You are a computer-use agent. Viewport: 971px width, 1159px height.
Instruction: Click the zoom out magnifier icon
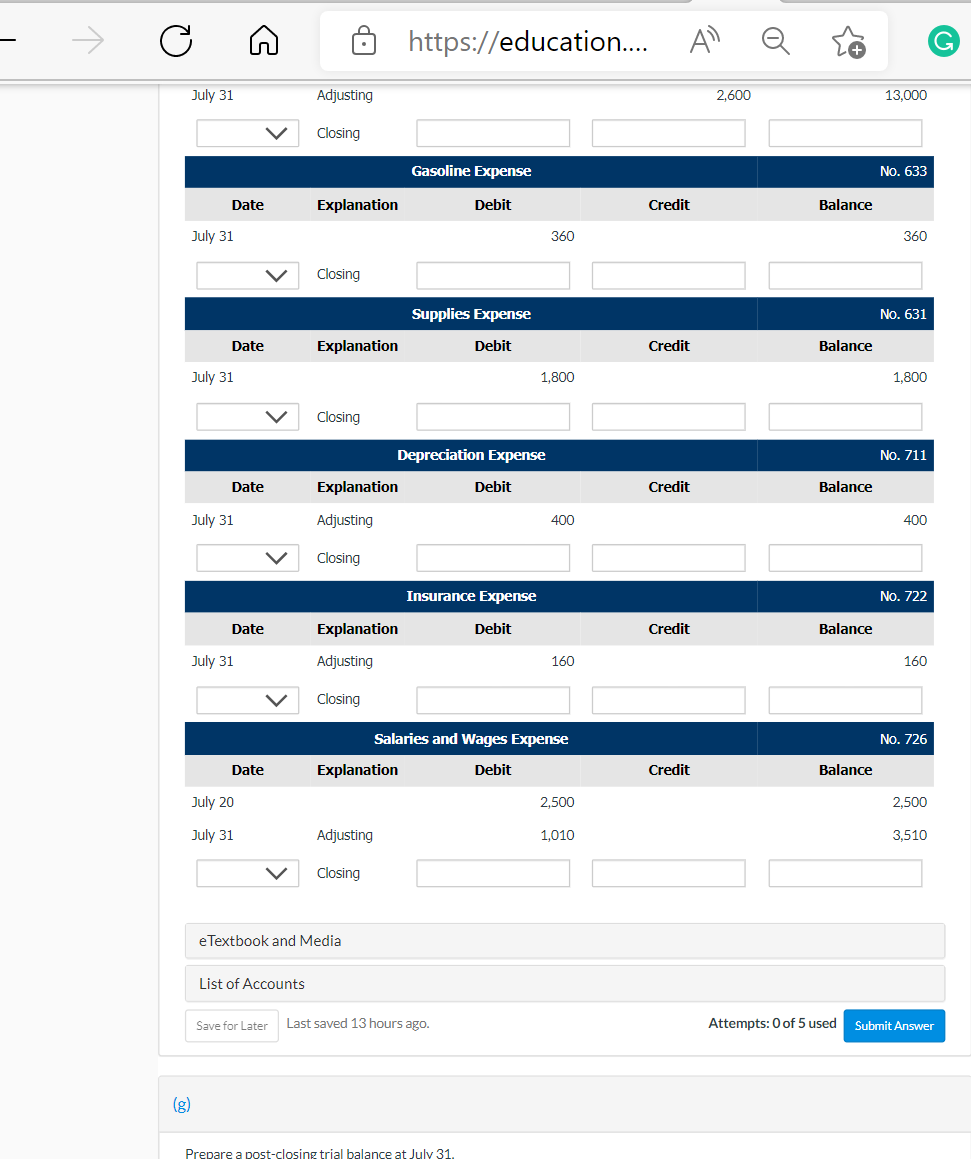click(x=775, y=41)
